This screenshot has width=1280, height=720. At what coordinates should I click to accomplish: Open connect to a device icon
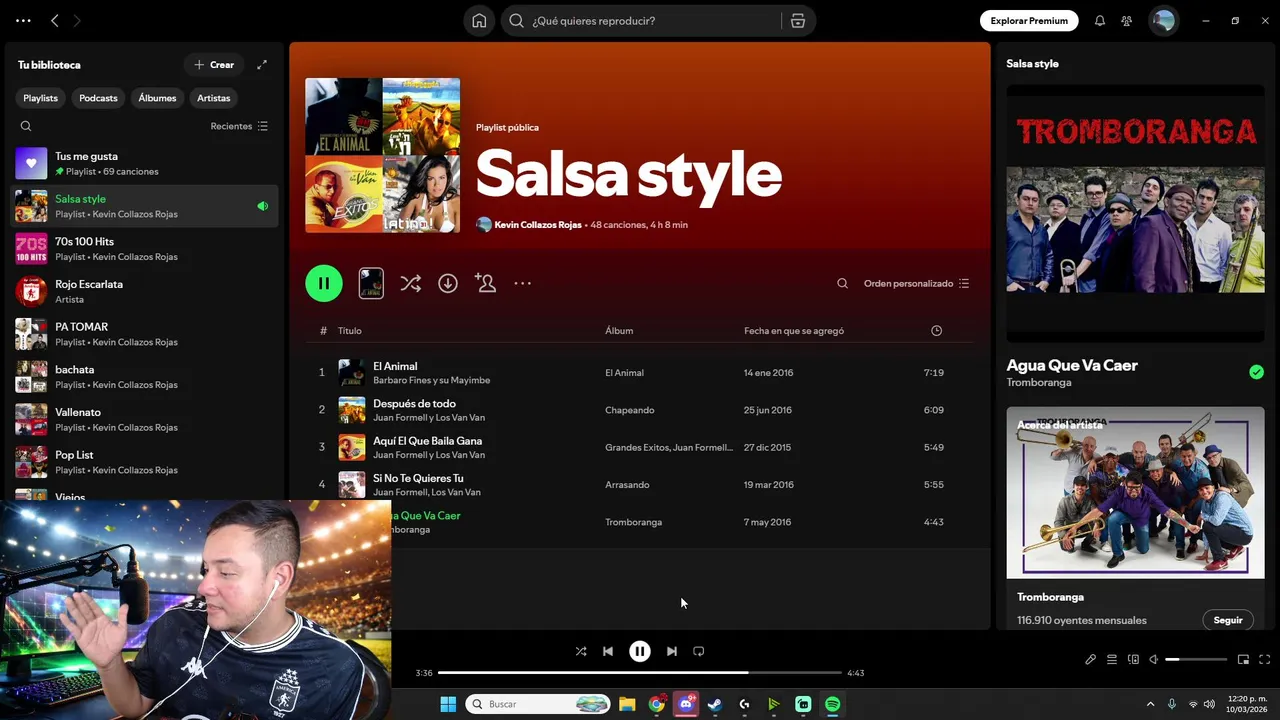tap(1133, 659)
